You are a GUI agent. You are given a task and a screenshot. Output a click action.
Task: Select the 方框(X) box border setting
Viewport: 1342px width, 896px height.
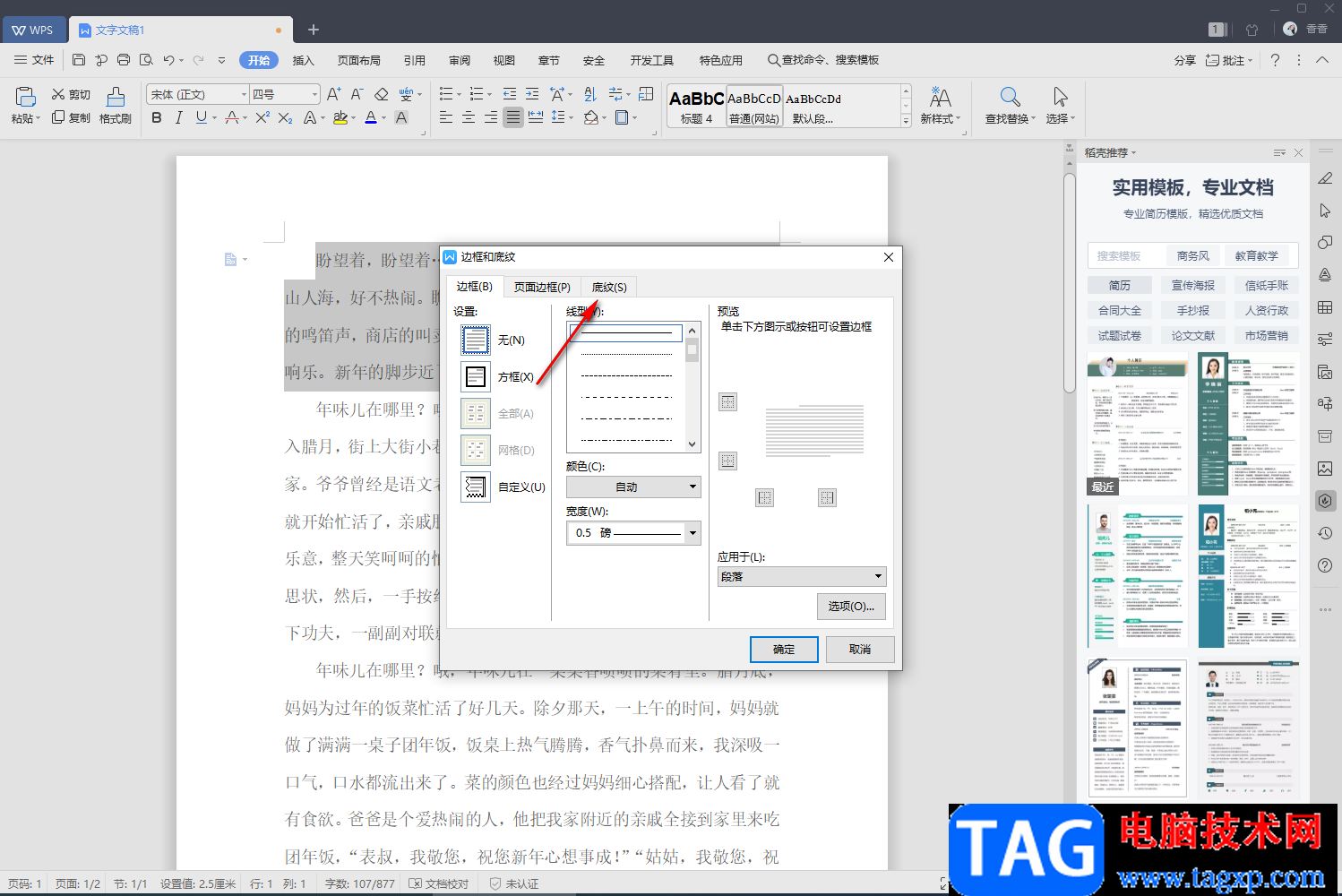(x=476, y=377)
